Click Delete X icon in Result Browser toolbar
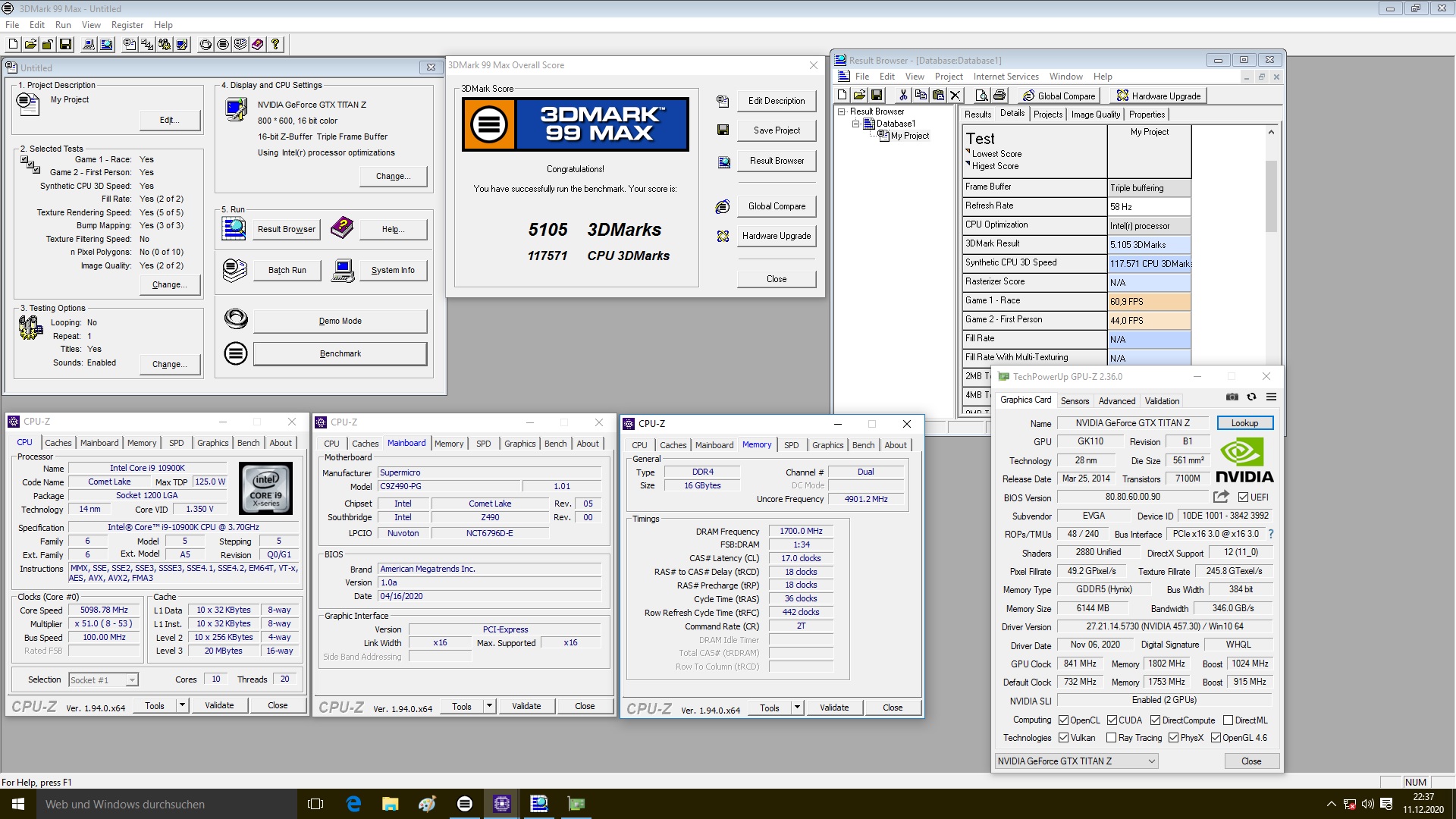This screenshot has height=819, width=1456. (x=955, y=96)
